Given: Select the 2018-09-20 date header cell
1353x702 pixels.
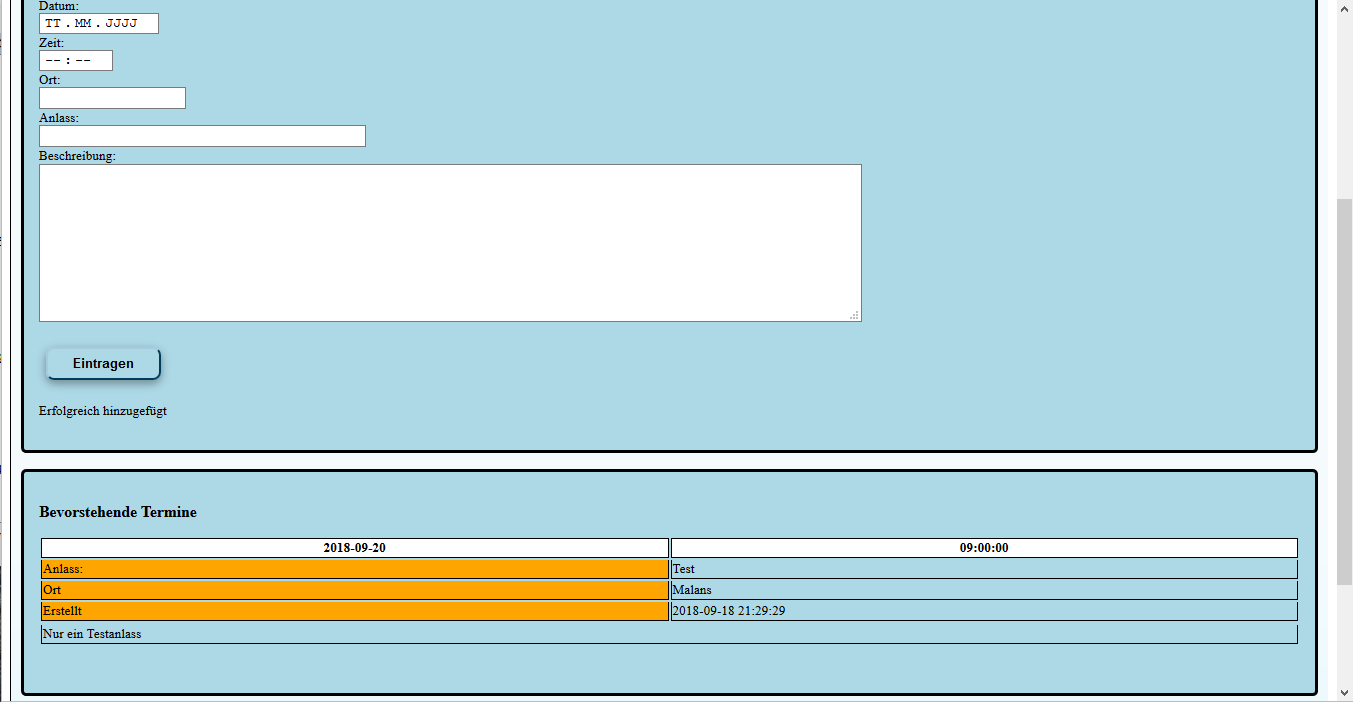Looking at the screenshot, I should tap(354, 548).
